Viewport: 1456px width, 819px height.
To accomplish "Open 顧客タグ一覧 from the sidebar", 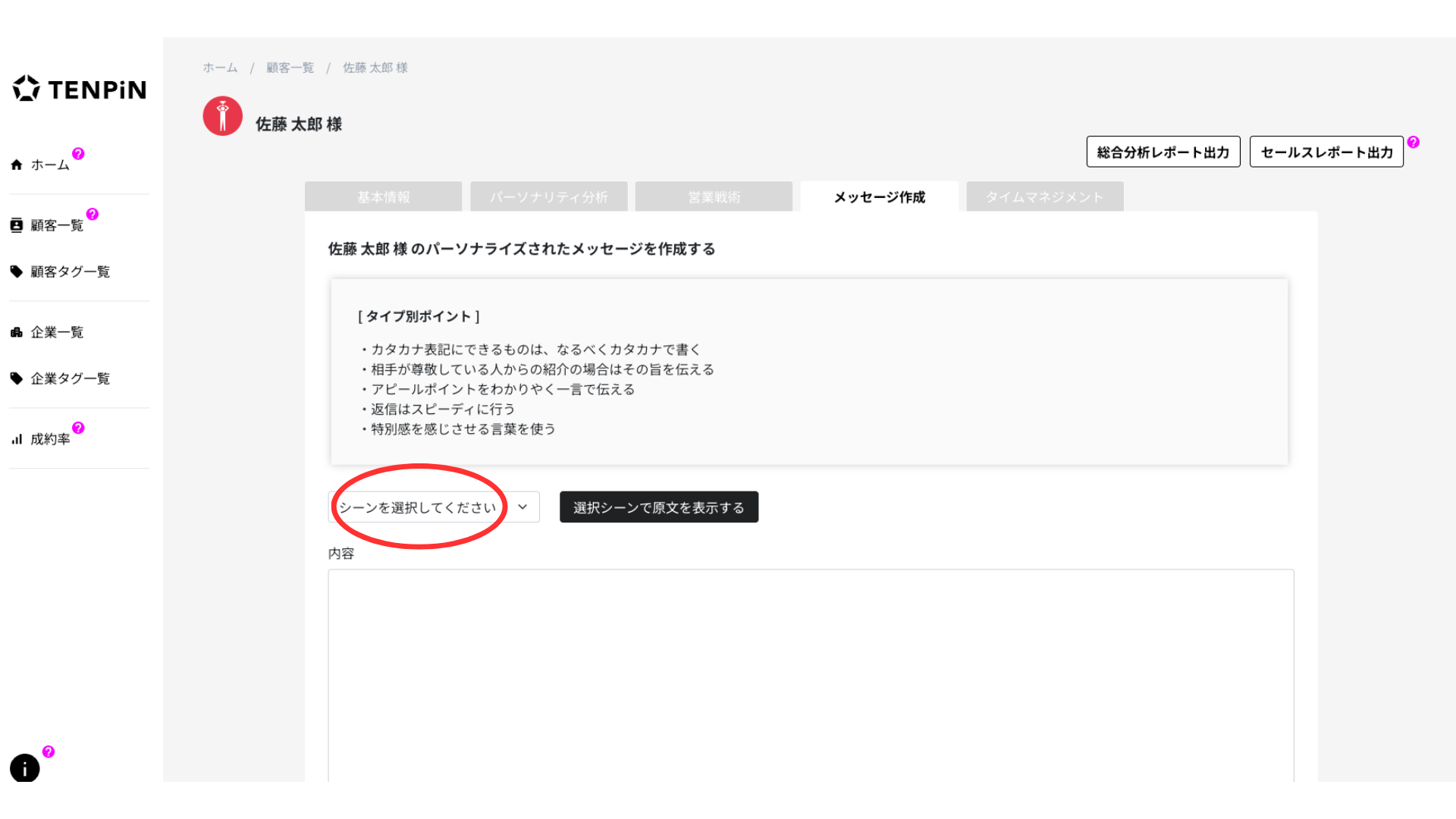I will coord(70,271).
